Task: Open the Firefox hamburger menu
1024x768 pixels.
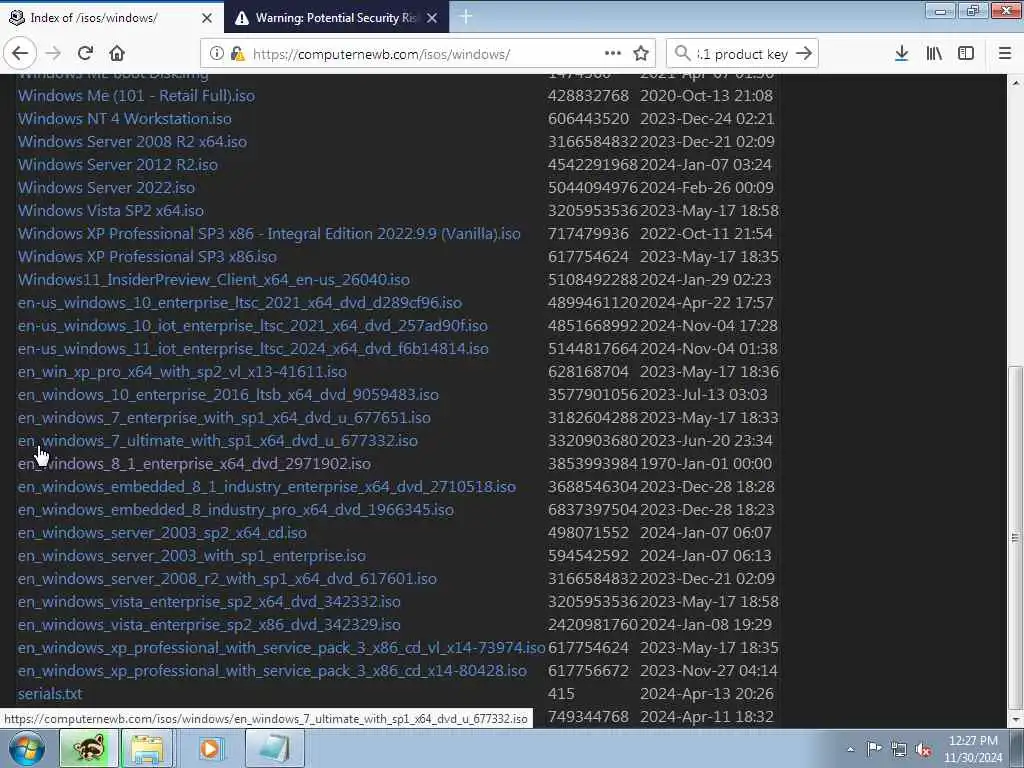Action: (1005, 53)
